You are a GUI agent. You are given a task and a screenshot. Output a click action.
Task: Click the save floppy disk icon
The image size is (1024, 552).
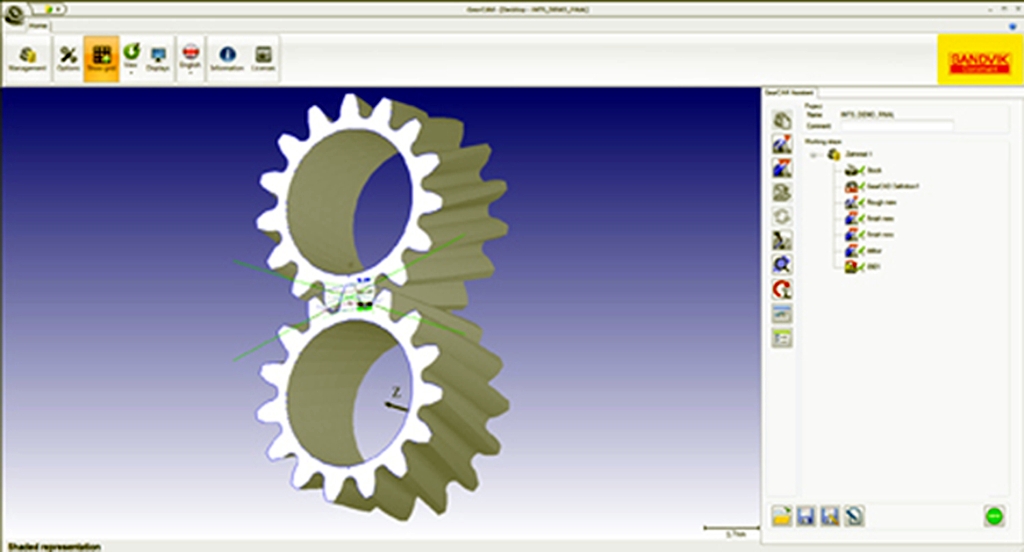(806, 516)
